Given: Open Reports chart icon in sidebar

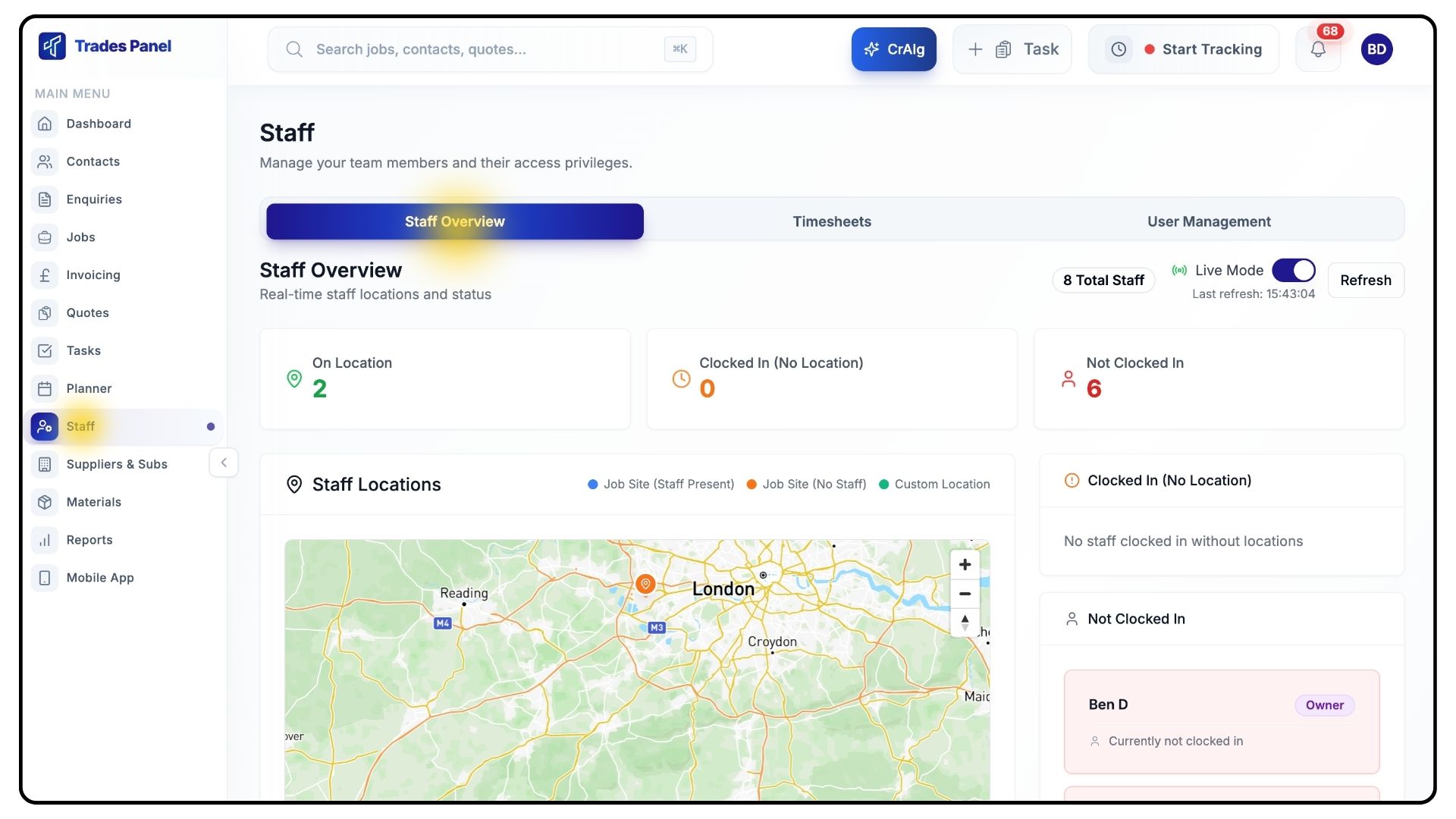Looking at the screenshot, I should (x=45, y=540).
